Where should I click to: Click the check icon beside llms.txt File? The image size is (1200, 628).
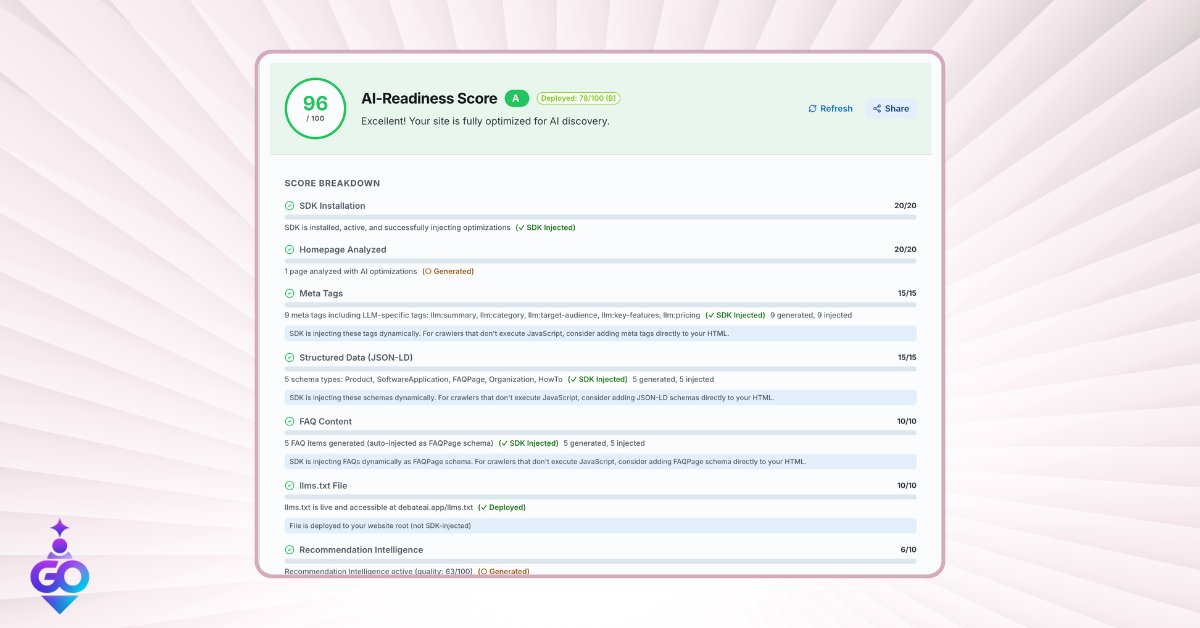pos(289,486)
